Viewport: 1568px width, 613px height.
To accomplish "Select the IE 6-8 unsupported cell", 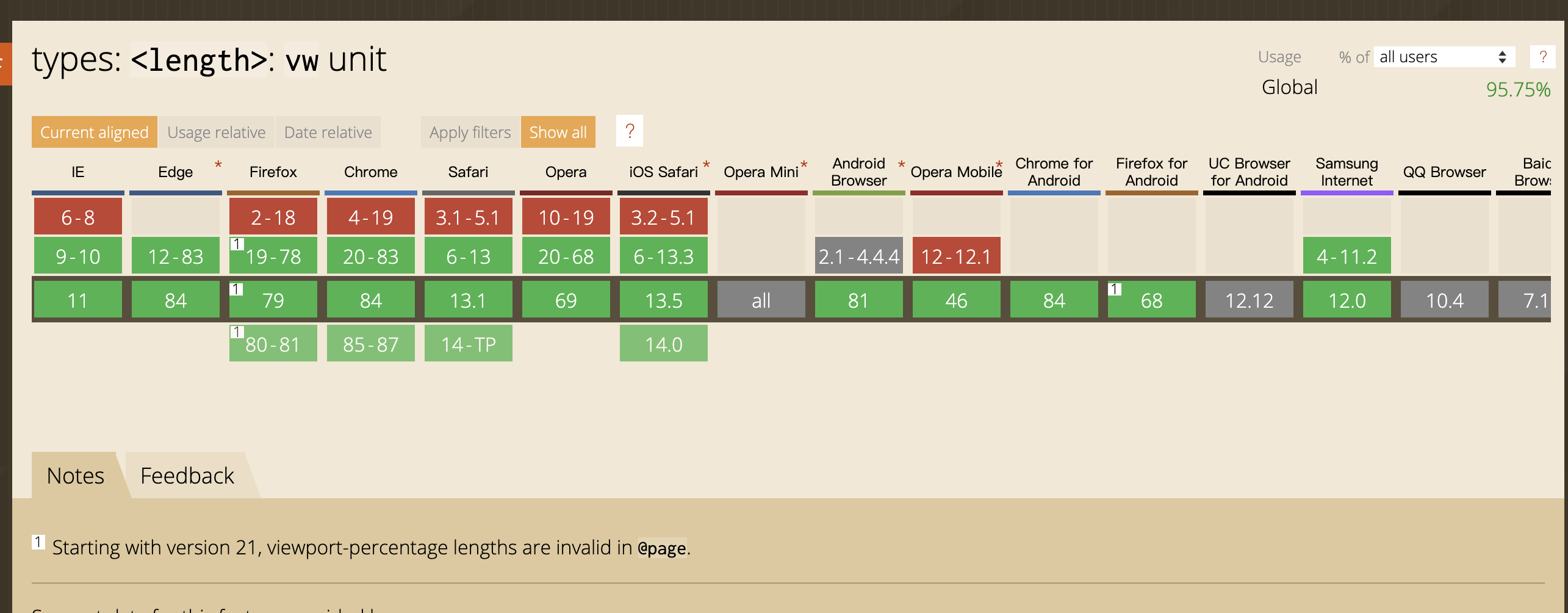I will click(77, 217).
